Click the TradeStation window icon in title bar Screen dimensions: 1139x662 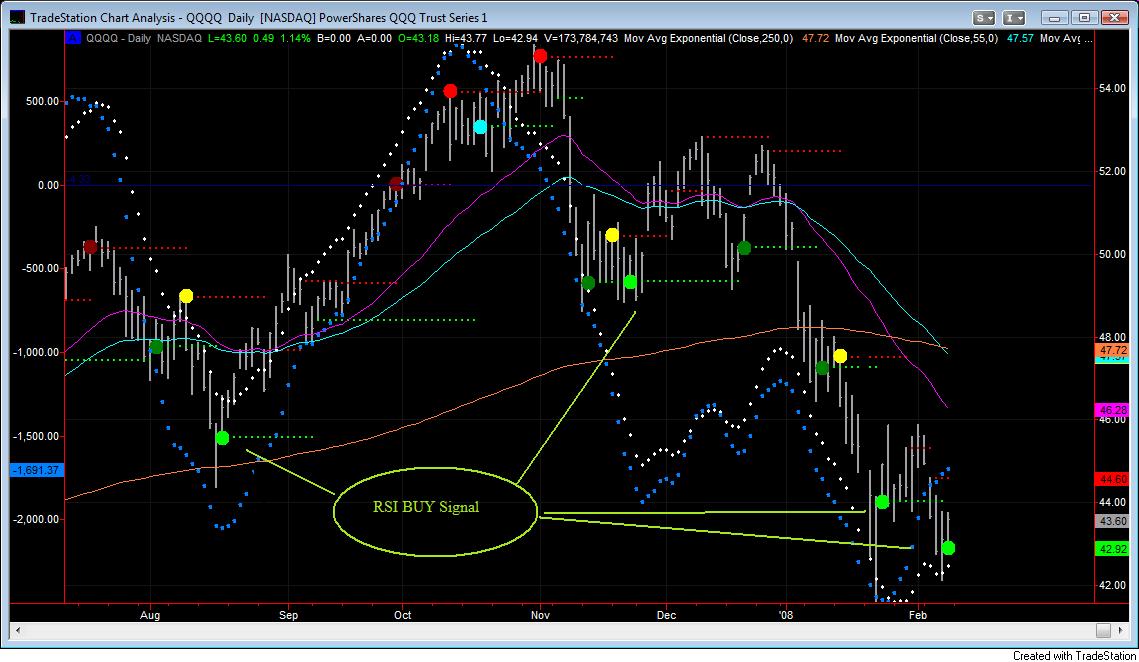17,17
